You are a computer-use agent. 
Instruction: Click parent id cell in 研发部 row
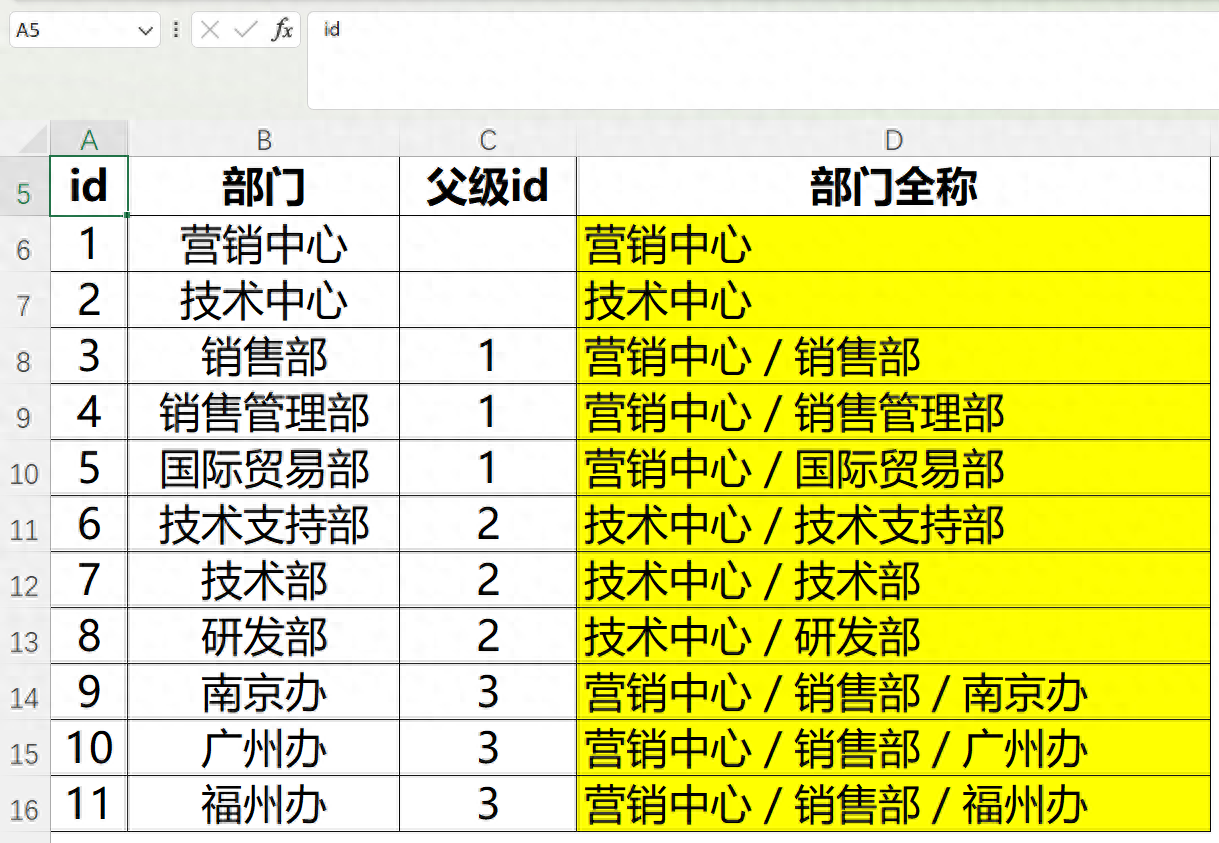pyautogui.click(x=488, y=635)
